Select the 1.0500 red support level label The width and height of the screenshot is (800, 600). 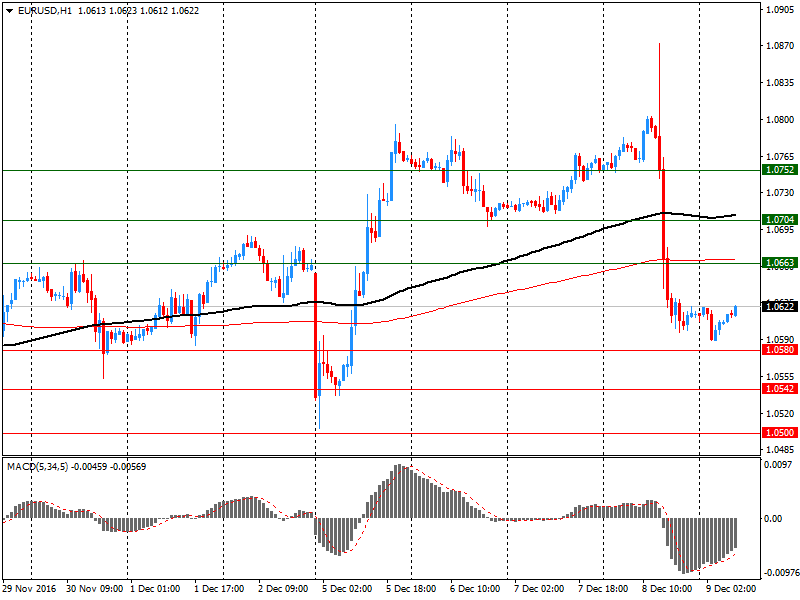[779, 433]
